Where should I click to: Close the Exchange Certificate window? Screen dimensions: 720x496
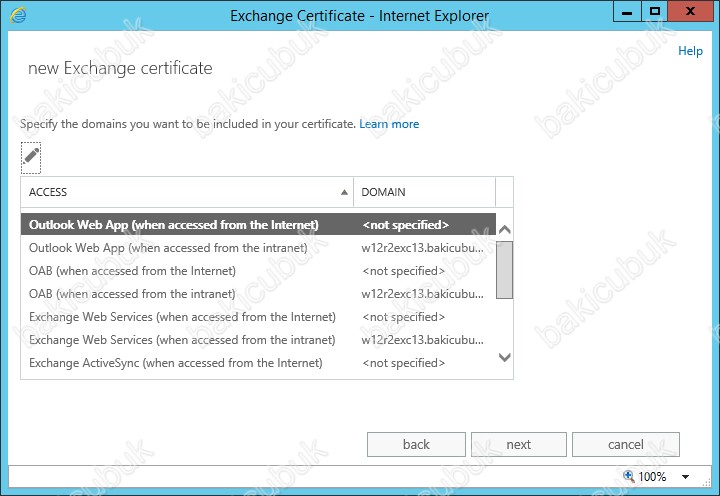690,11
